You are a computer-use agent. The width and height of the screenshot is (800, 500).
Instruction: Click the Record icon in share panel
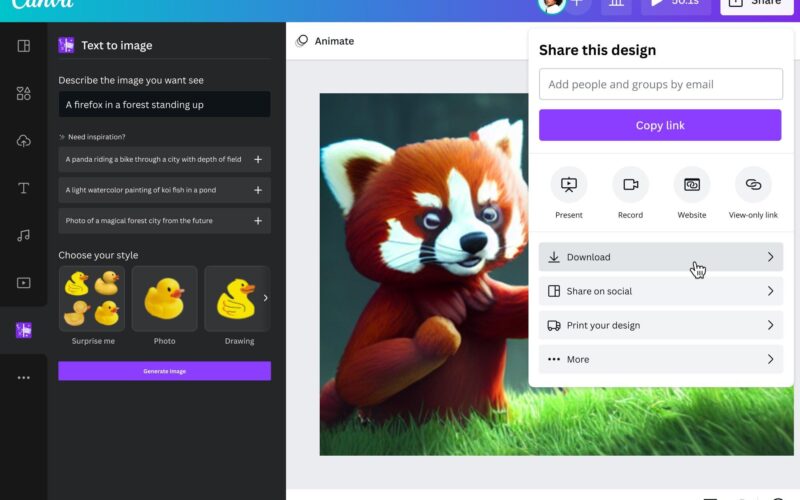point(631,184)
